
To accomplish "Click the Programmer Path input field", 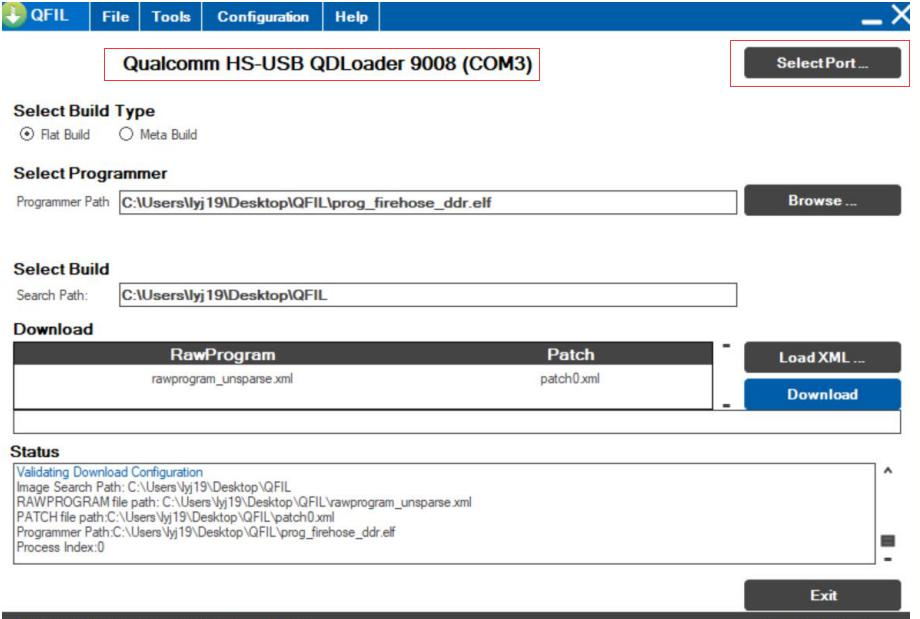I will pos(428,202).
